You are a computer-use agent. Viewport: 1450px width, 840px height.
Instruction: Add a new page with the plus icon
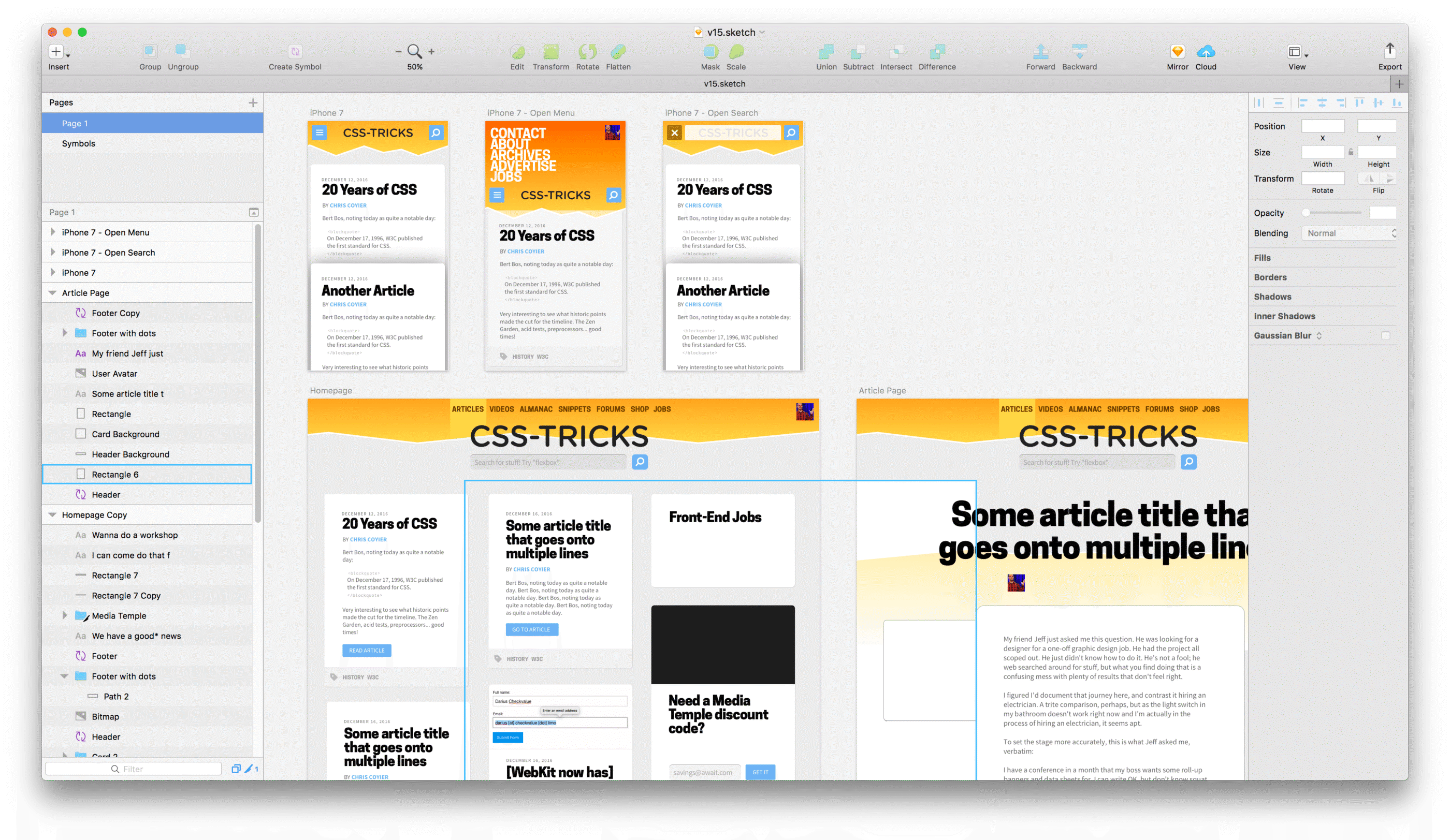coord(253,102)
